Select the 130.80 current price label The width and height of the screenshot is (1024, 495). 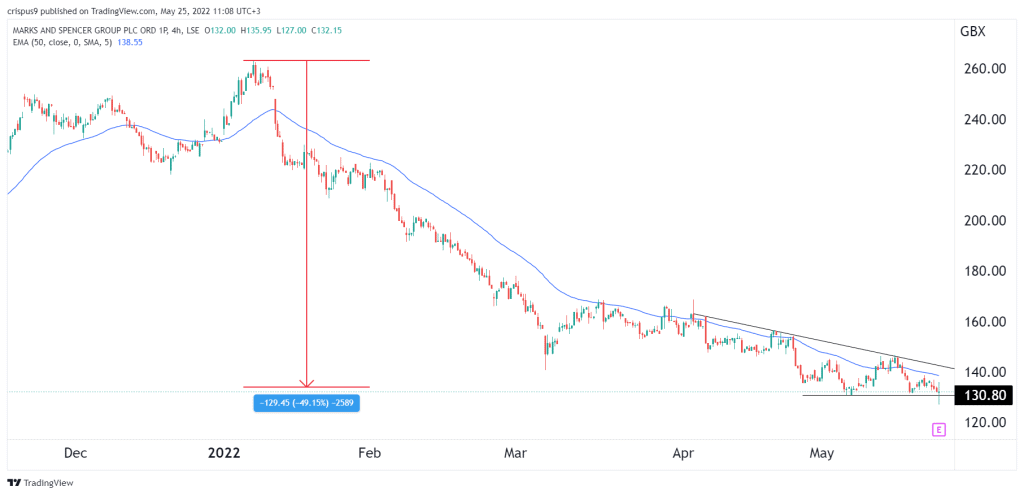coord(984,395)
